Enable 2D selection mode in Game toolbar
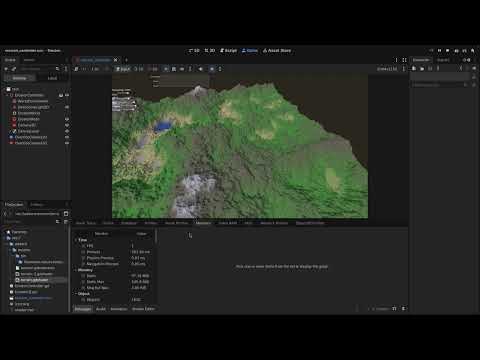The height and width of the screenshot is (360, 480). pos(139,69)
